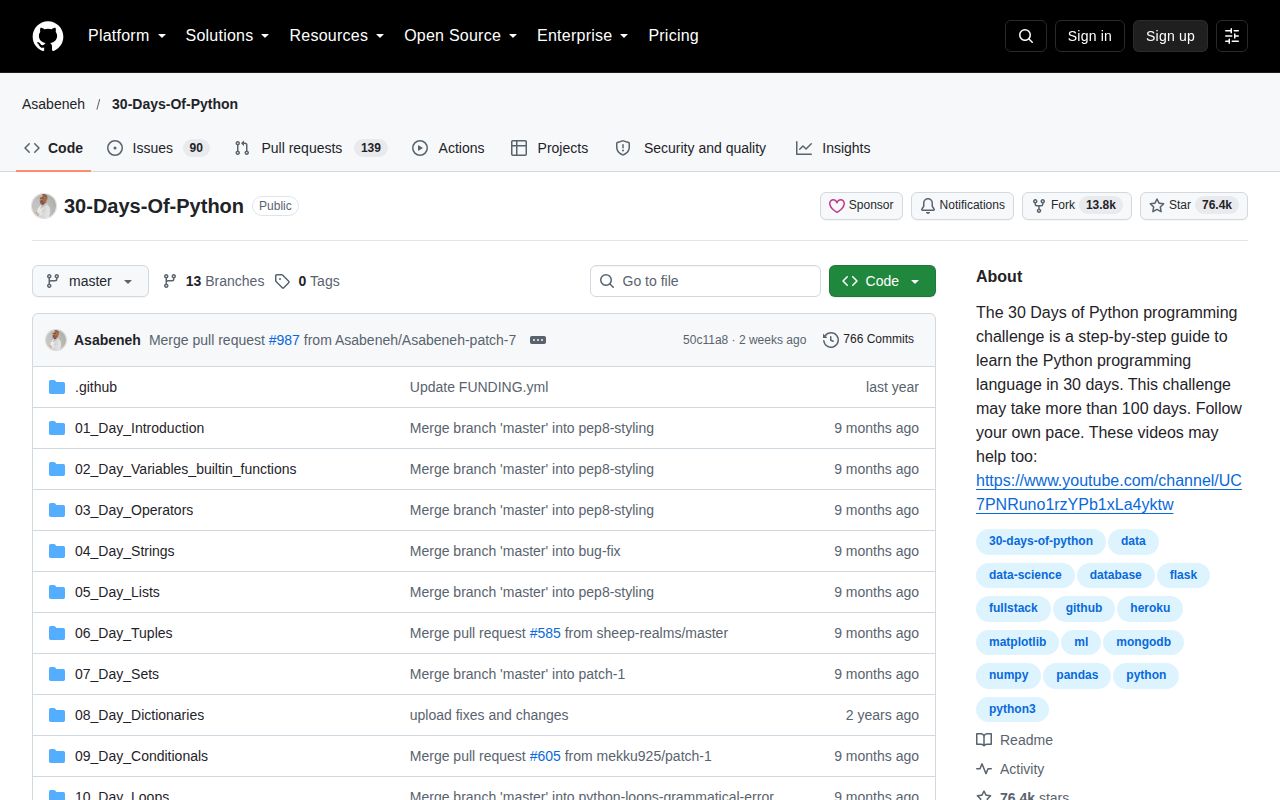Expand the Resources menu
1280x800 pixels.
click(x=337, y=36)
